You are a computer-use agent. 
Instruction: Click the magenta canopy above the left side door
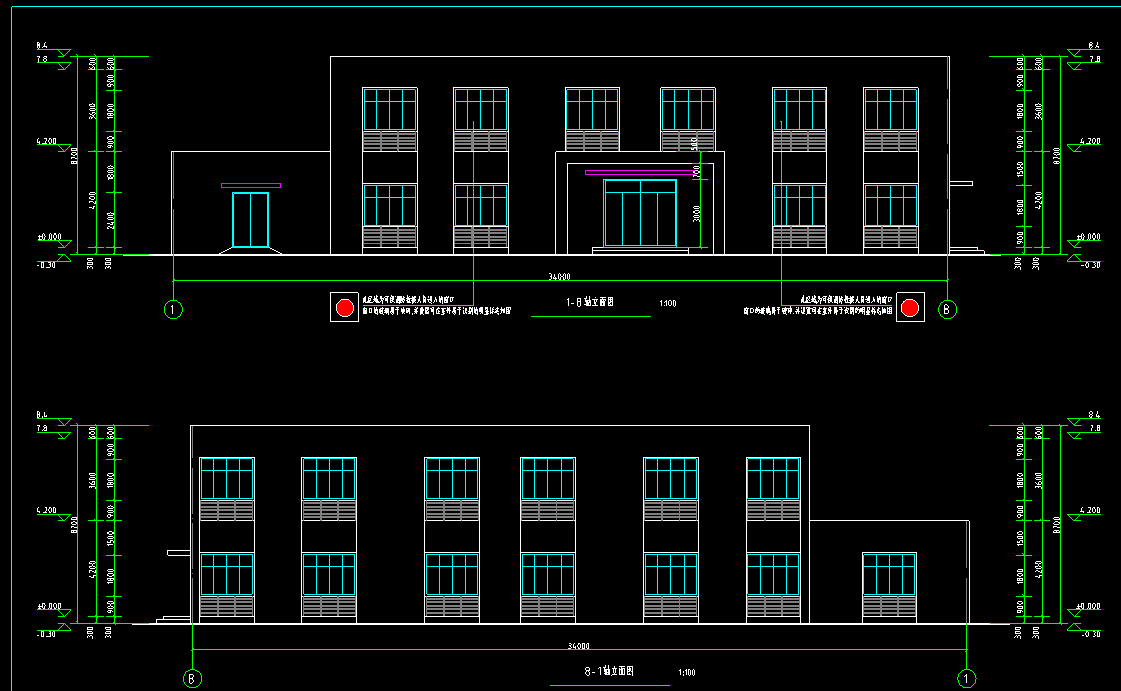point(251,185)
